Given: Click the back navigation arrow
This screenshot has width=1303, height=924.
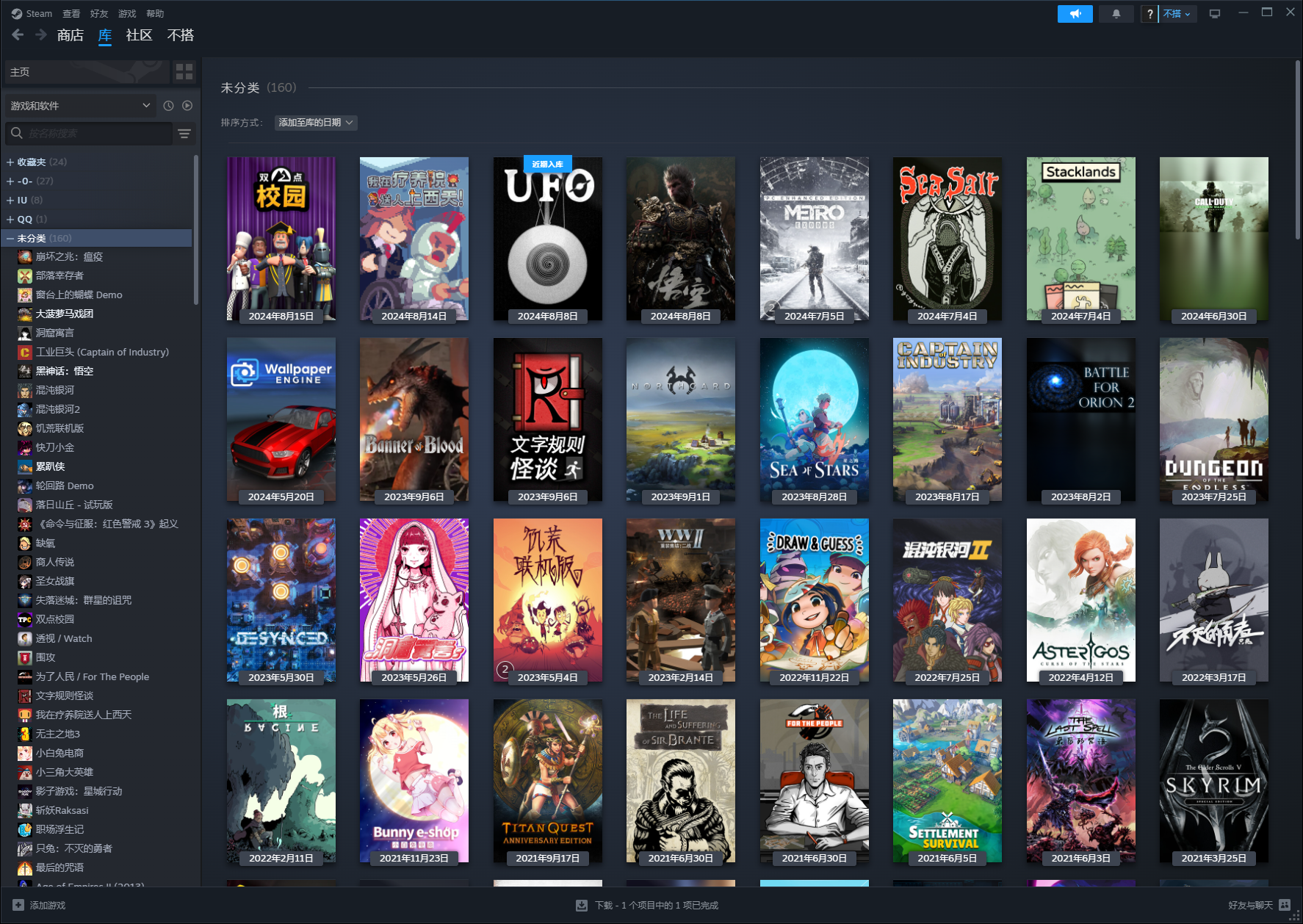Looking at the screenshot, I should (18, 35).
